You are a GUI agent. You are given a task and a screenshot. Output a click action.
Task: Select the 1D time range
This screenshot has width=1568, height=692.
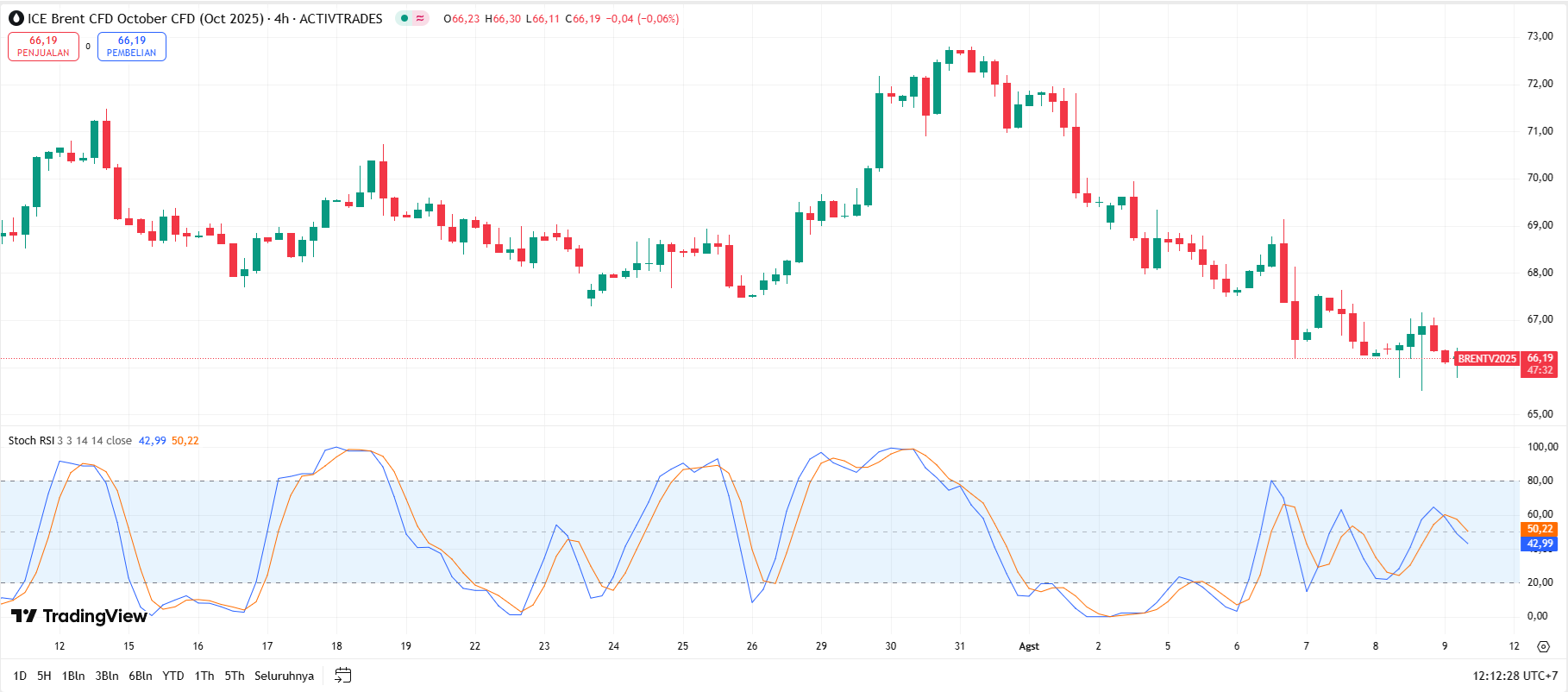20,676
